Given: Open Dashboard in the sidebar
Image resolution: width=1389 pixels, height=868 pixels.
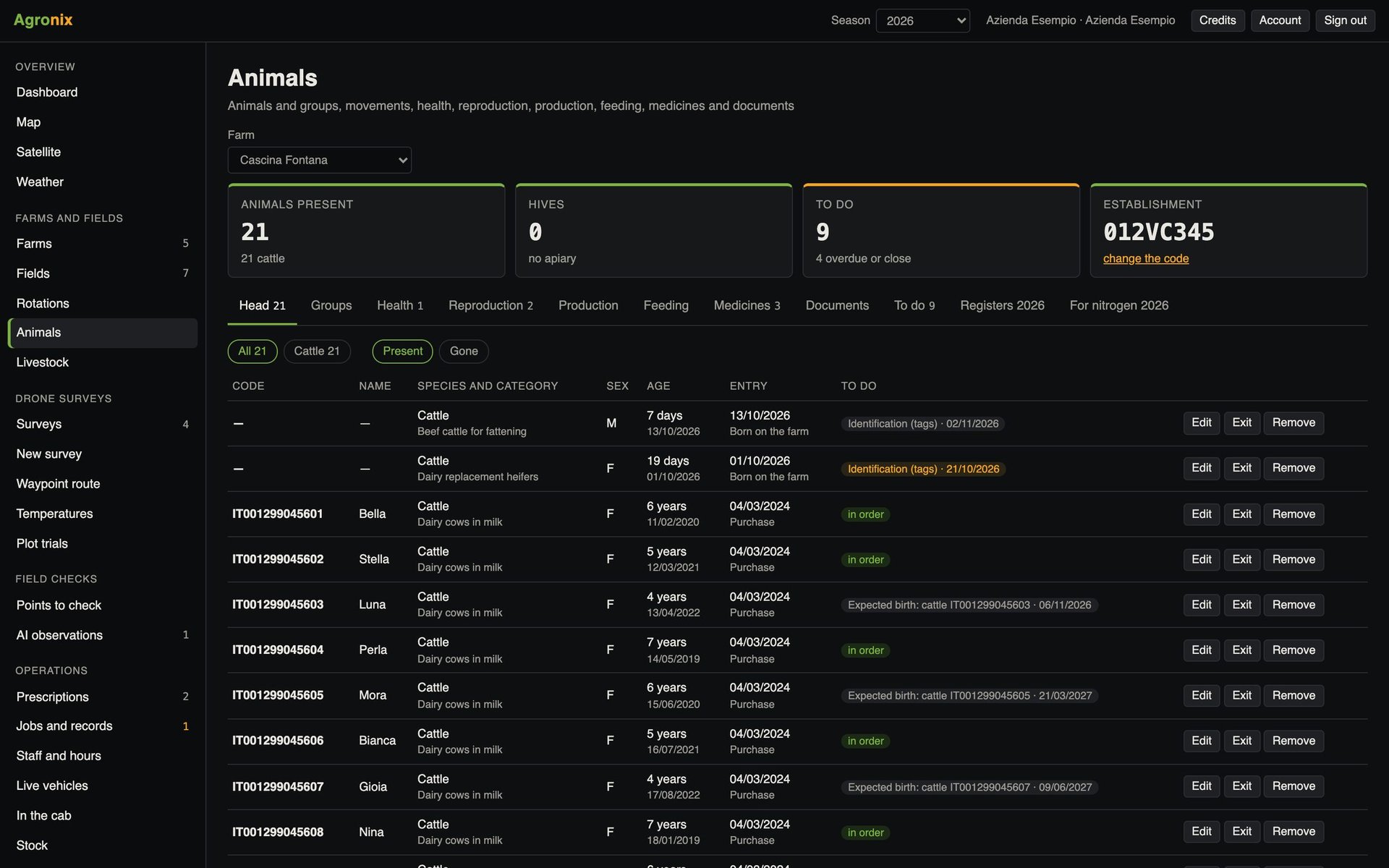Looking at the screenshot, I should point(103,92).
